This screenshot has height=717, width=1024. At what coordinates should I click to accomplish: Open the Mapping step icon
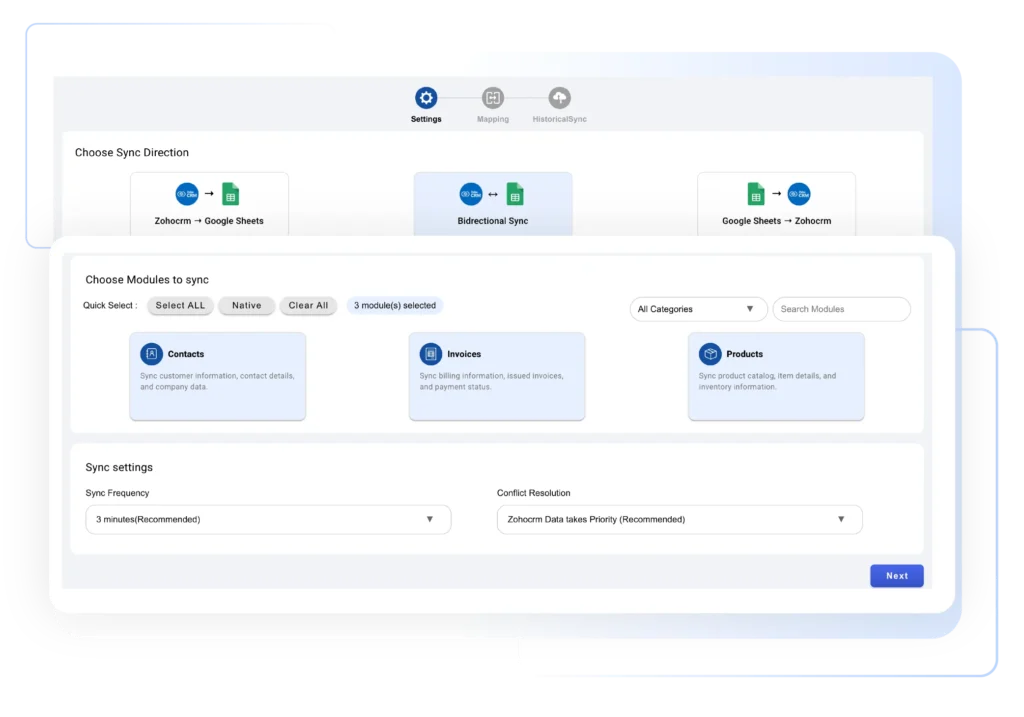[492, 97]
